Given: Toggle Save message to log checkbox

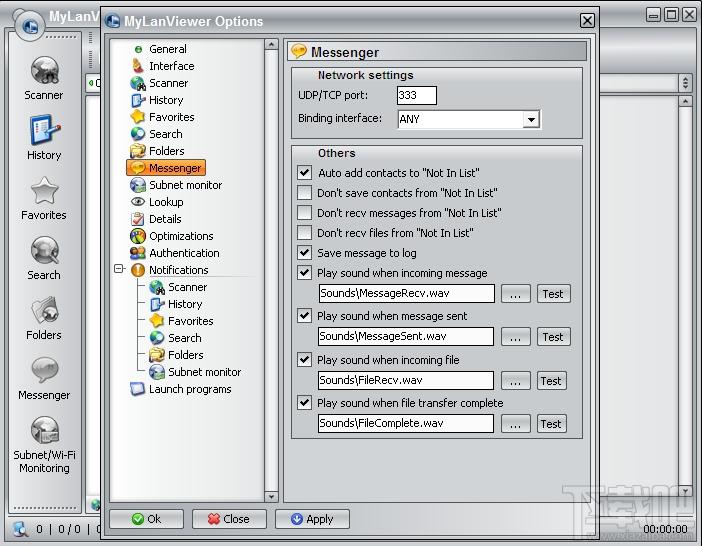Looking at the screenshot, I should pos(305,253).
